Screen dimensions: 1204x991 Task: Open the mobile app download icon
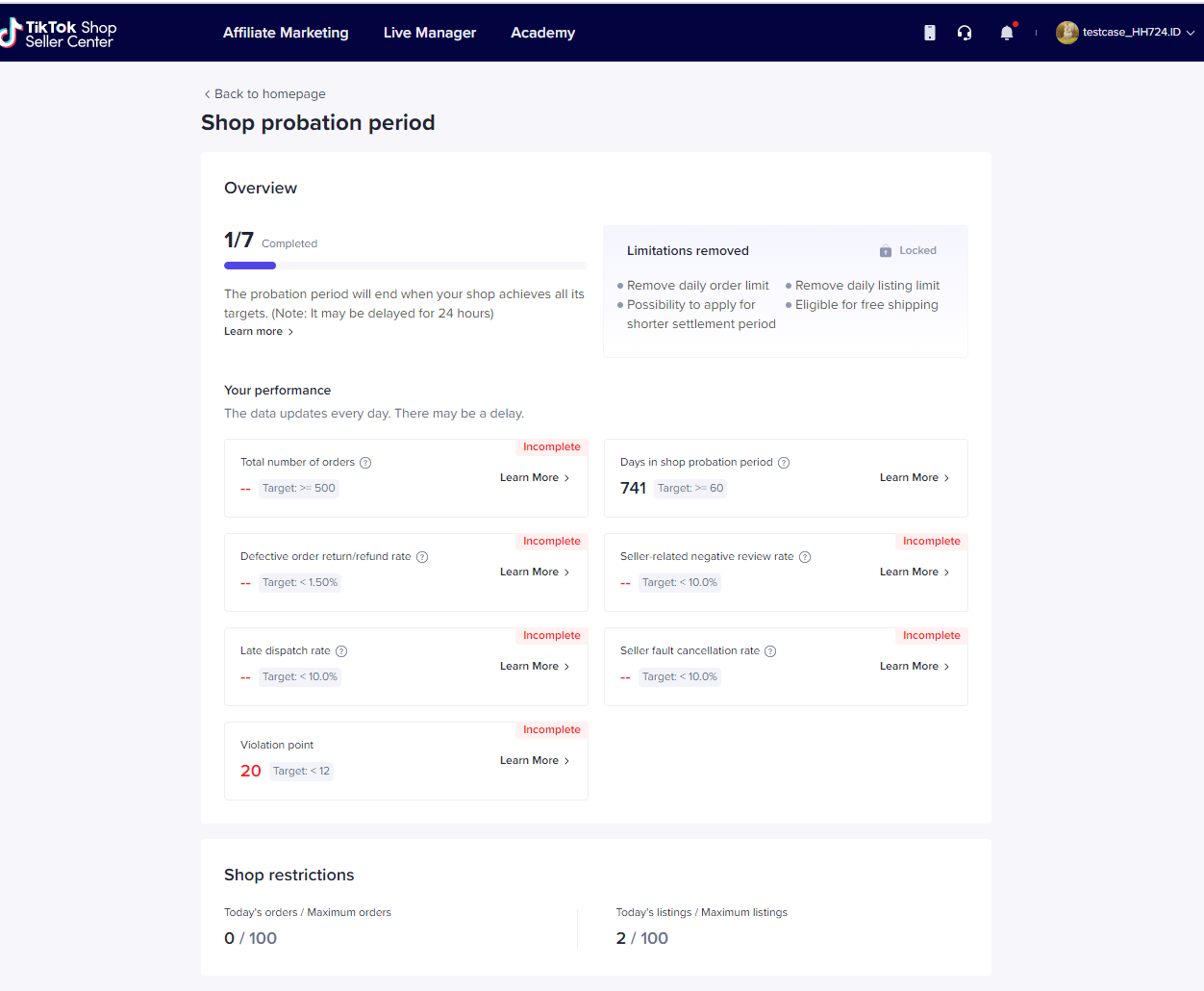[x=929, y=33]
